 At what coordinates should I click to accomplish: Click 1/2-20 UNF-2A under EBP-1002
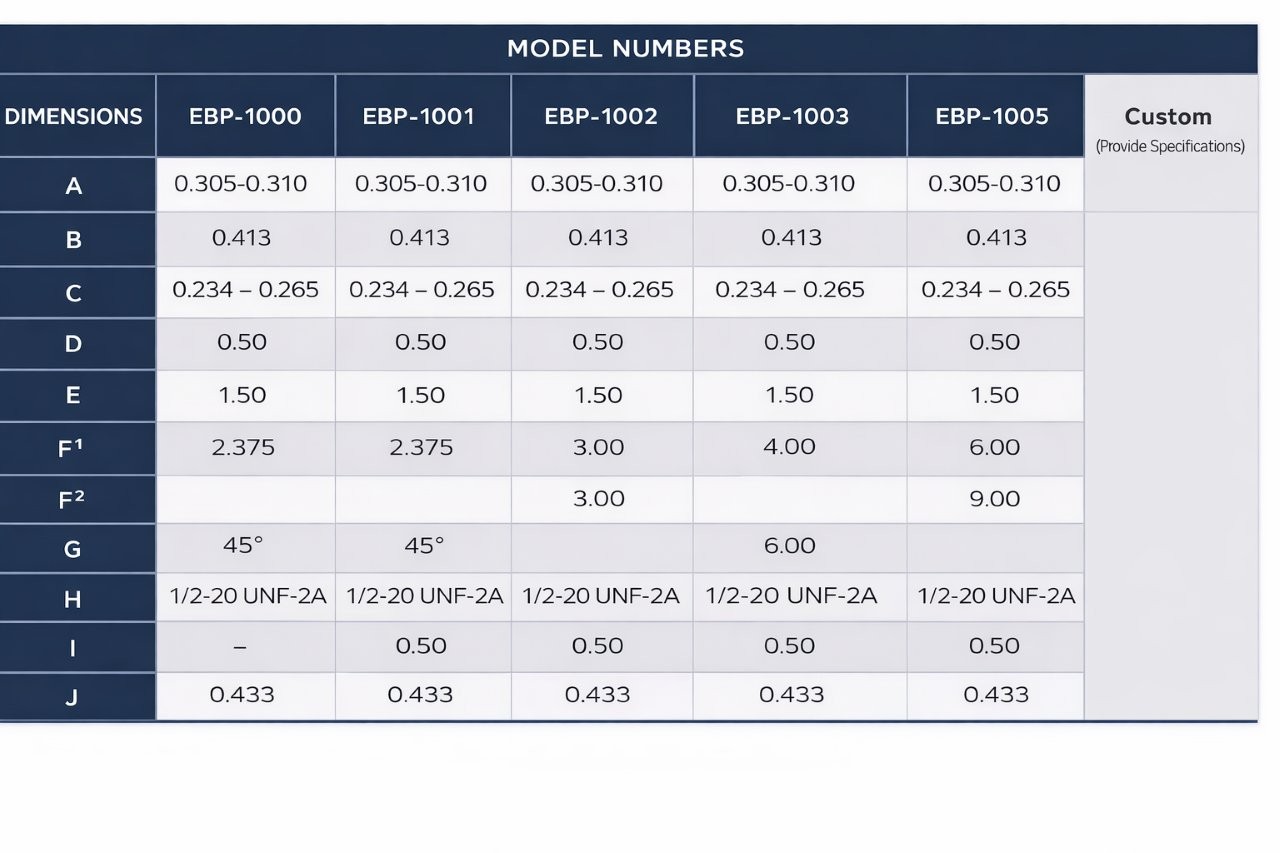coord(601,596)
